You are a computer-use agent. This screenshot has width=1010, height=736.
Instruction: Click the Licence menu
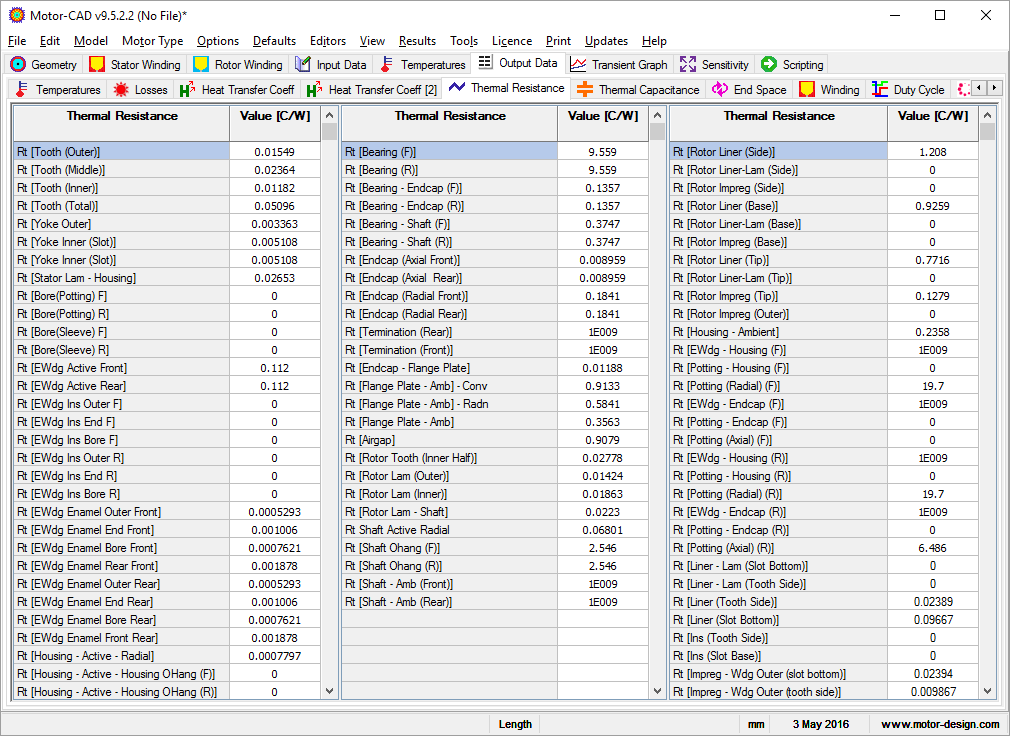[512, 41]
